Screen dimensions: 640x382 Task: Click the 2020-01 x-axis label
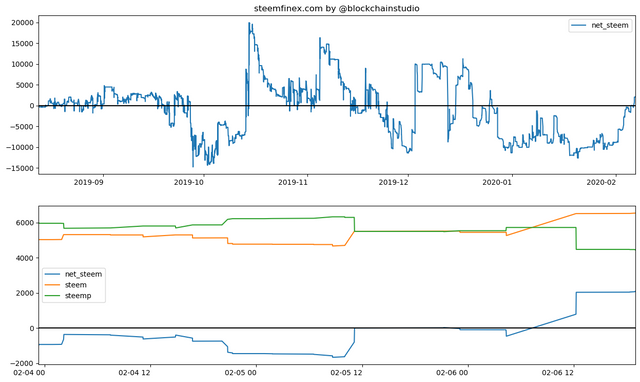497,182
